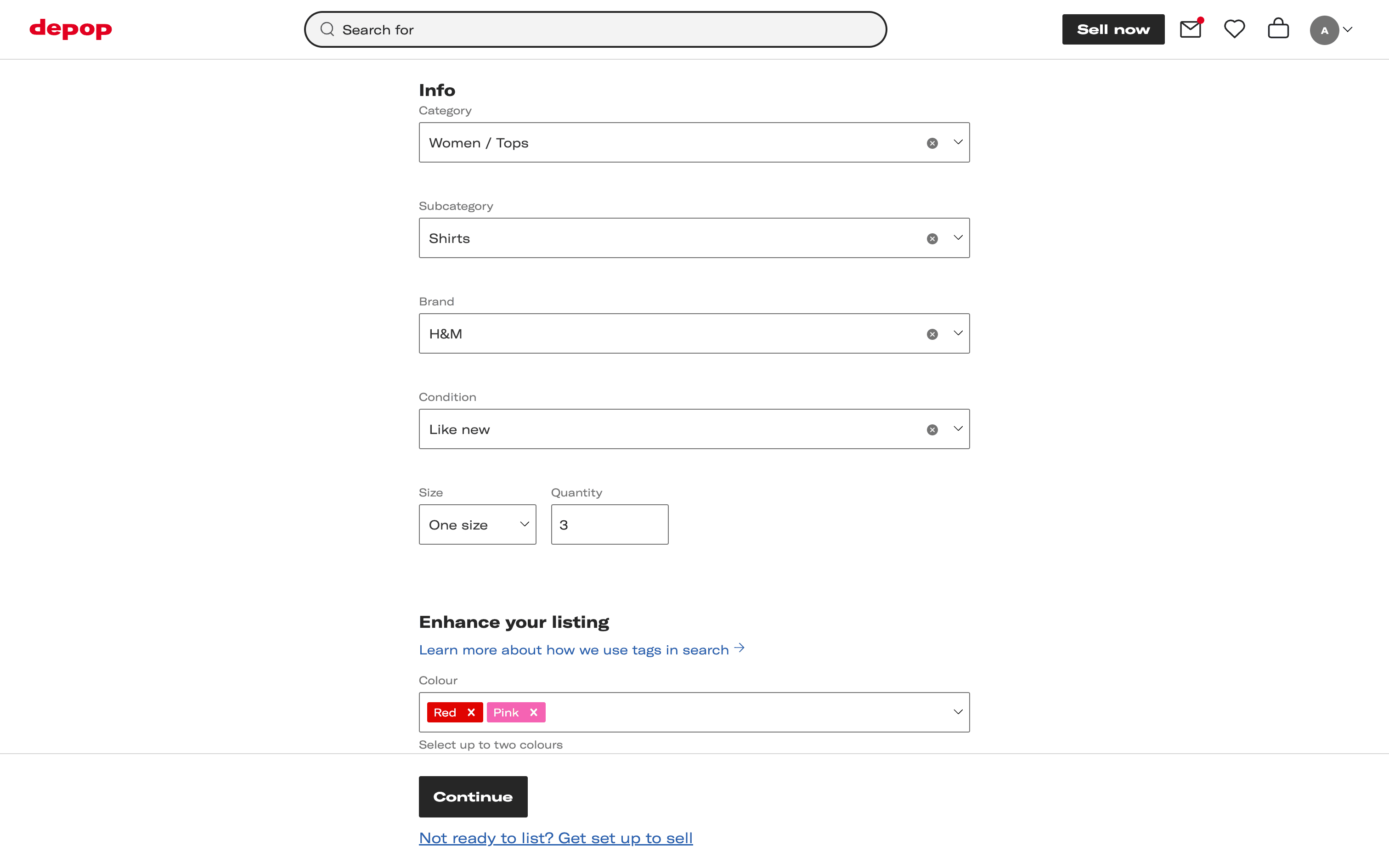The image size is (1389, 868).
Task: Click the Depop logo
Action: [71, 28]
